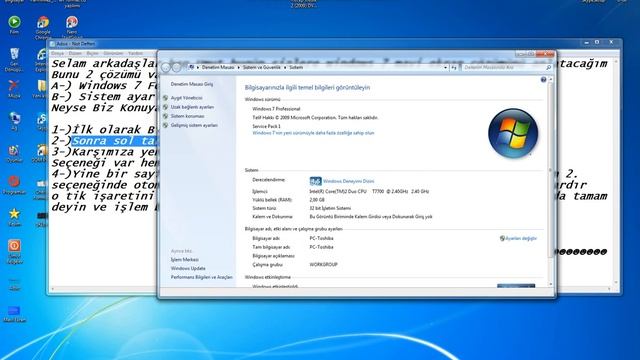Click the '32 bit İşletim Sistemi' value
Viewport: 640px width, 360px height.
pyautogui.click(x=330, y=209)
